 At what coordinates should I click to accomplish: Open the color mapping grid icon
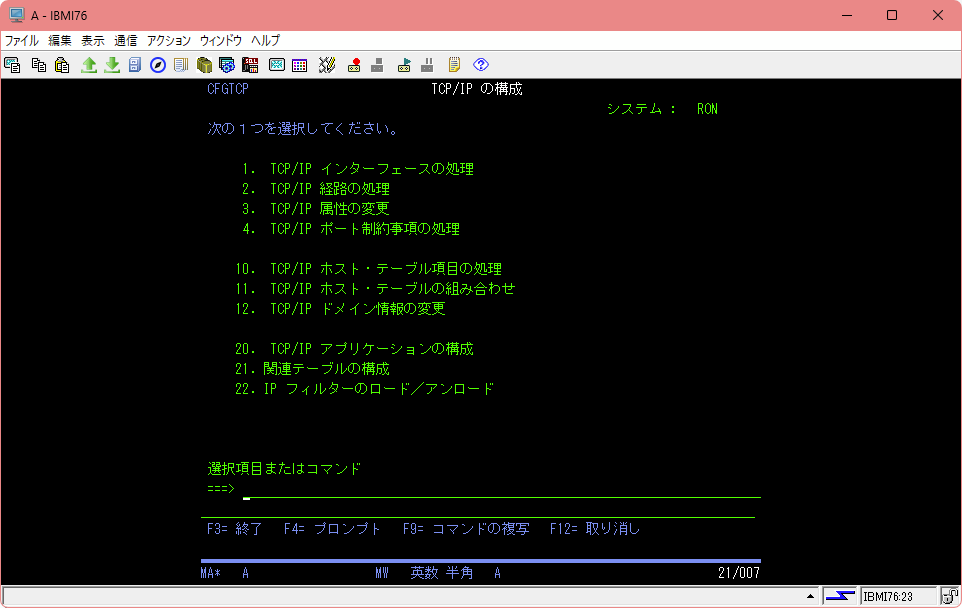pyautogui.click(x=299, y=65)
